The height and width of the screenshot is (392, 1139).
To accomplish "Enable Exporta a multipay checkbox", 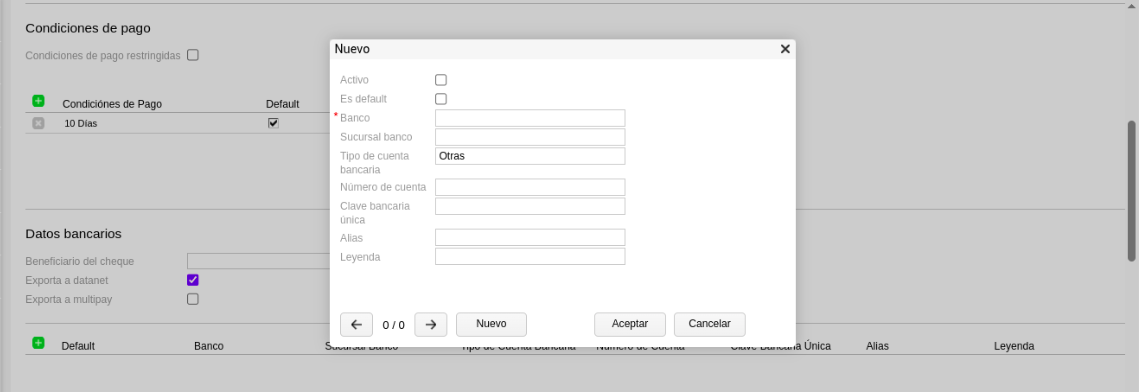I will pyautogui.click(x=192, y=299).
